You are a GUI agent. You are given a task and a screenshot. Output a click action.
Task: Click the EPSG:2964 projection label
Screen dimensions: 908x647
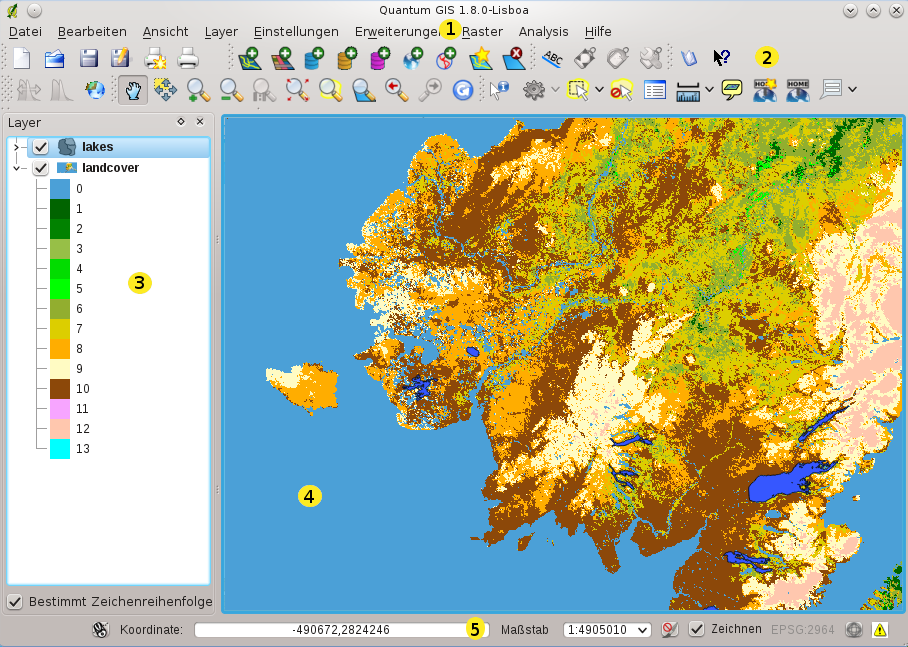[803, 630]
